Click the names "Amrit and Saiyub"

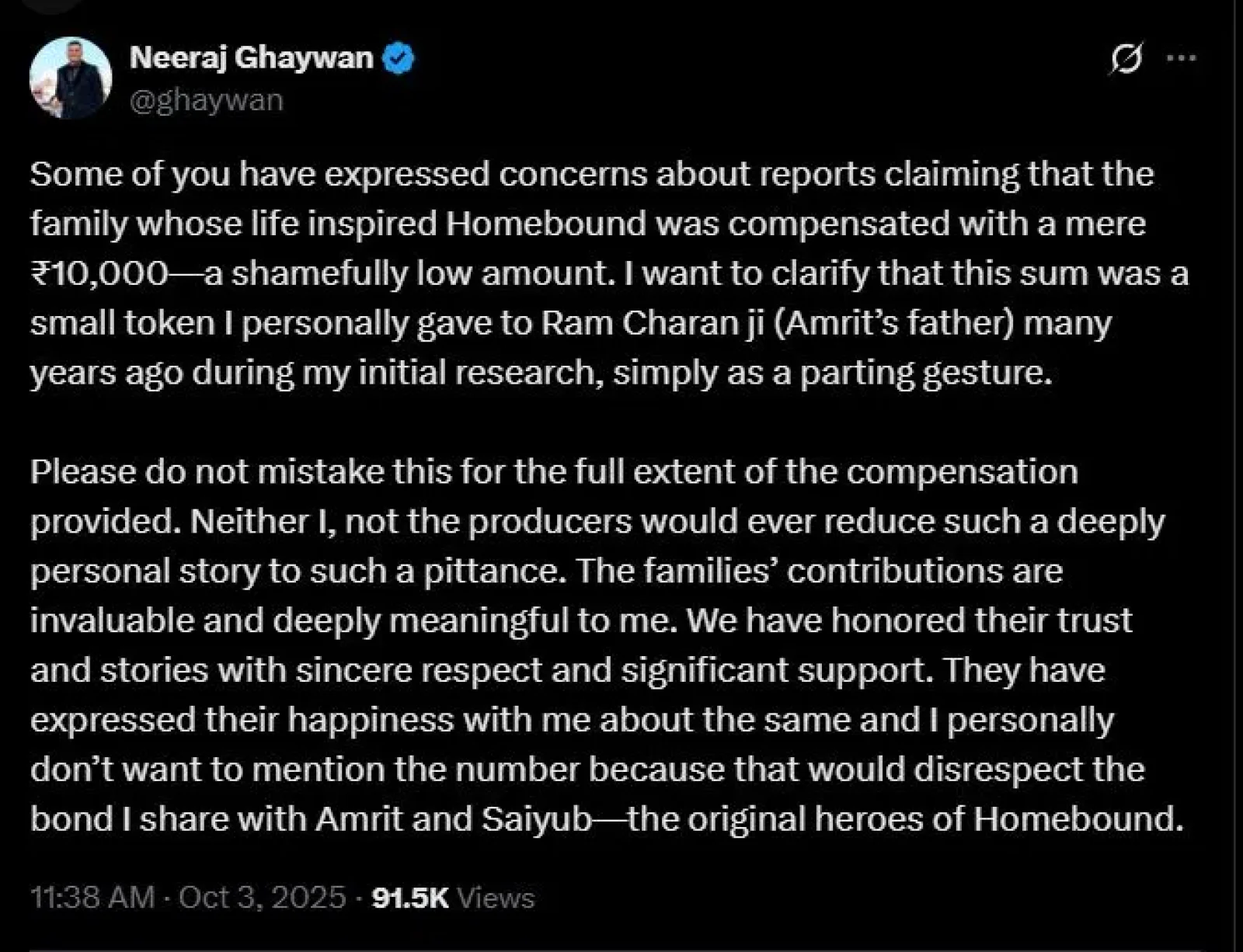[454, 819]
